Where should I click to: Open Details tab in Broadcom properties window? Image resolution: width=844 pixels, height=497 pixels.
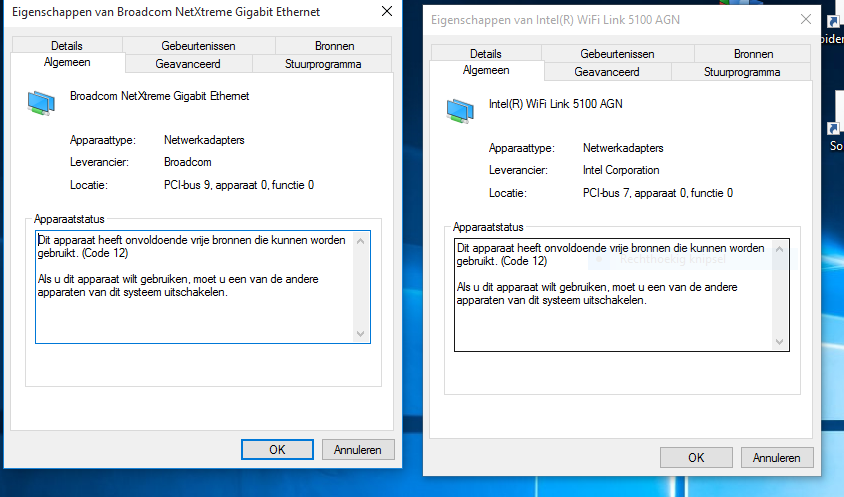coord(67,46)
